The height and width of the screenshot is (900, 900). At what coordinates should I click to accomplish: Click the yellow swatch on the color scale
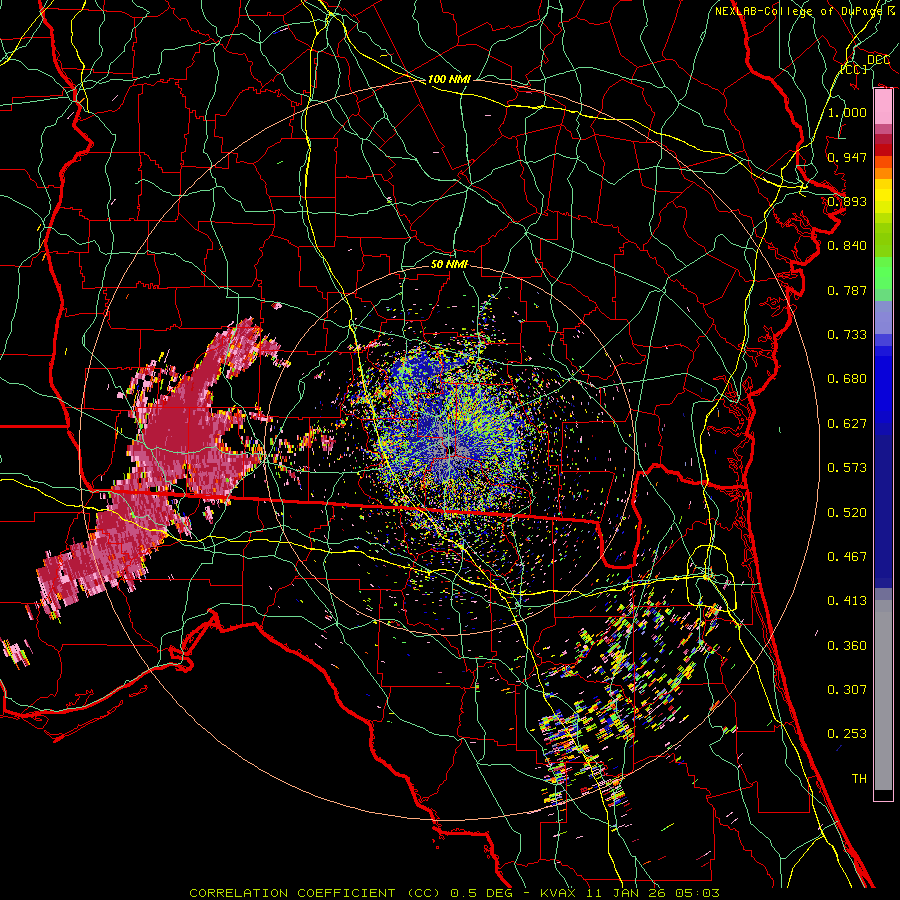(883, 196)
